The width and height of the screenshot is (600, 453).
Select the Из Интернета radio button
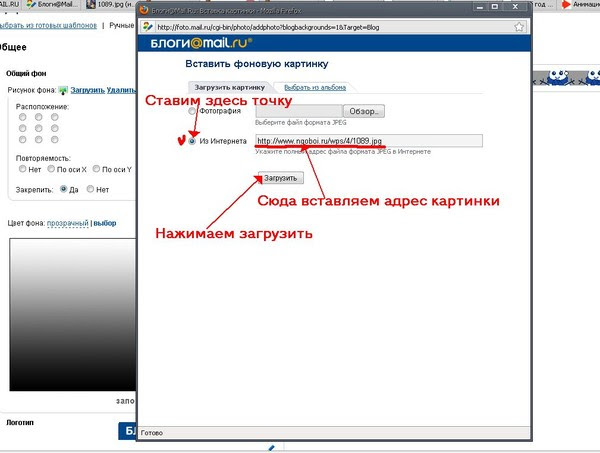click(x=192, y=141)
